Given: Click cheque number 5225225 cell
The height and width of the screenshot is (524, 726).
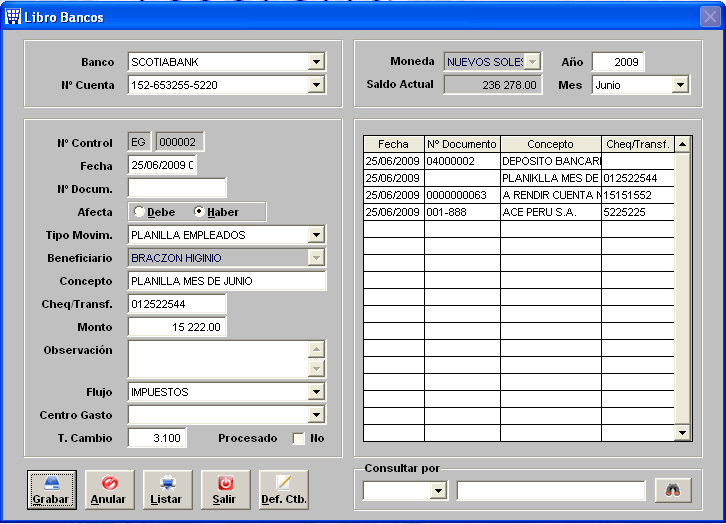Looking at the screenshot, I should tap(638, 212).
